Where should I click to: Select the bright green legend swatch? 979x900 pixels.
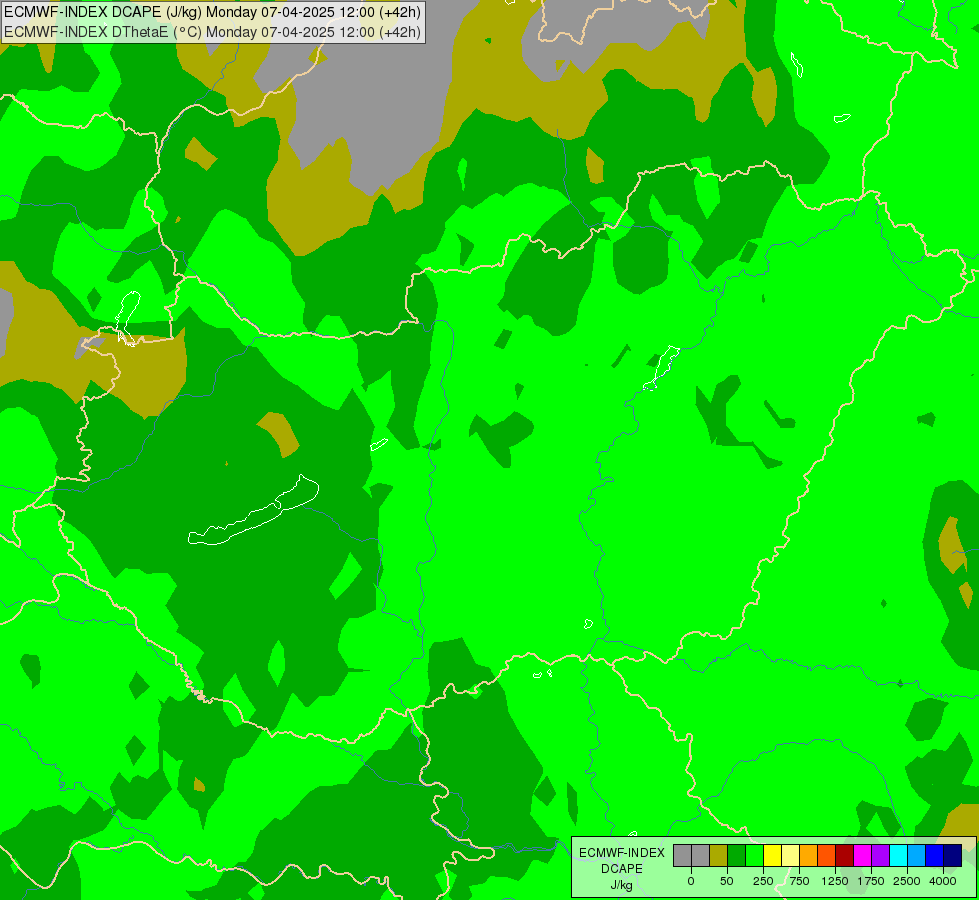pyautogui.click(x=755, y=855)
